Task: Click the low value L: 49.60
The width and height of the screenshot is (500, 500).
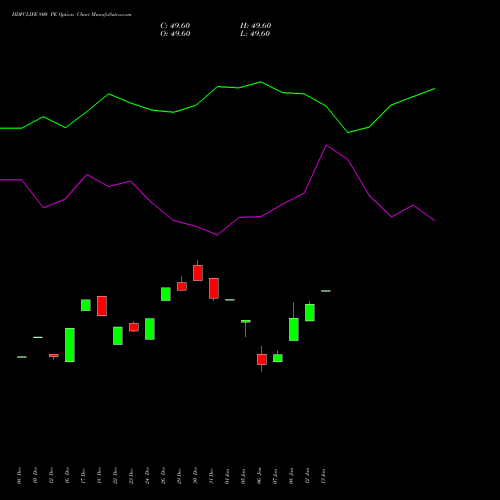Action: point(255,34)
